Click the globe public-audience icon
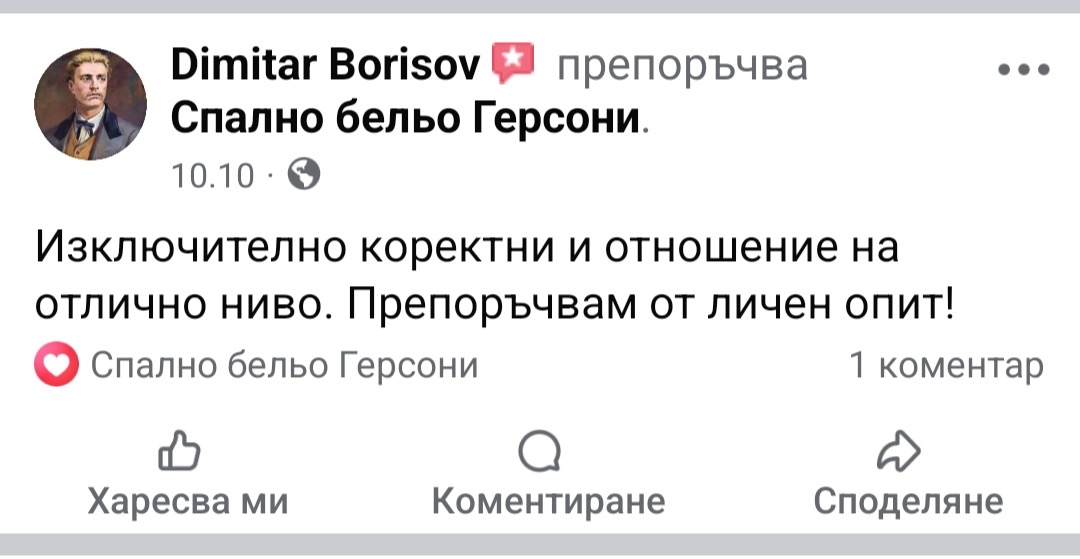1080x559 pixels. point(304,177)
